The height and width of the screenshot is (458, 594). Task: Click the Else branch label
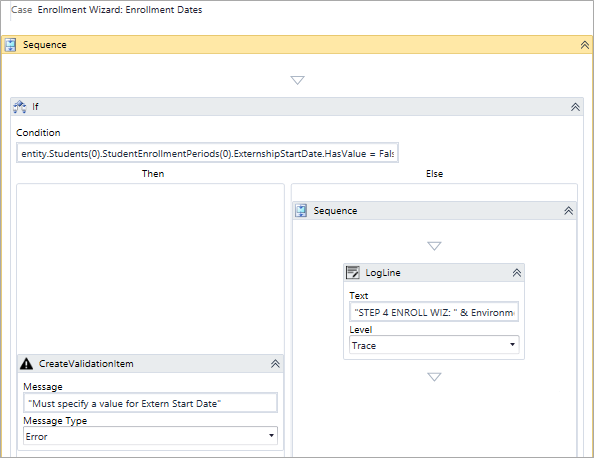(434, 174)
